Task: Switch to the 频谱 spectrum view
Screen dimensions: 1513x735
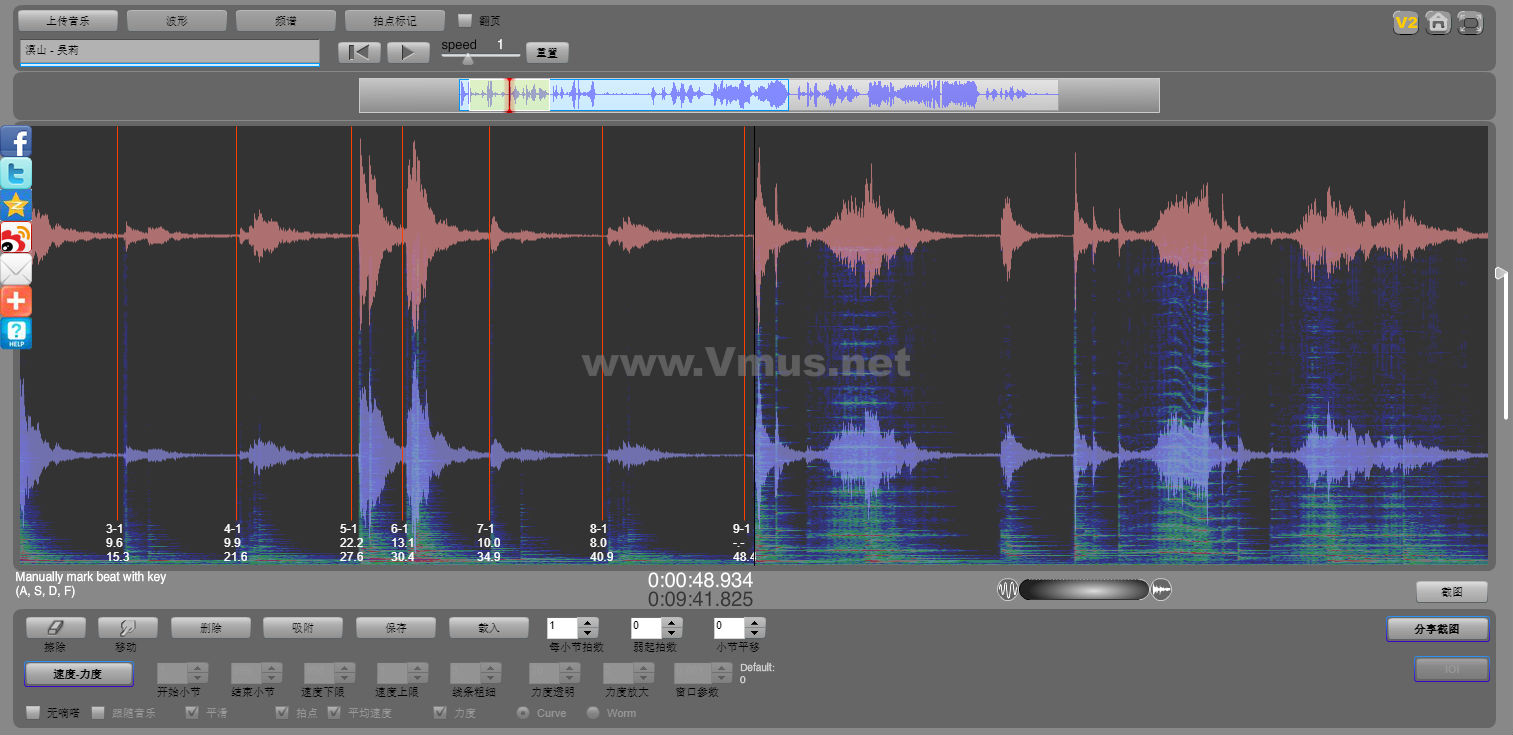Action: click(x=286, y=20)
